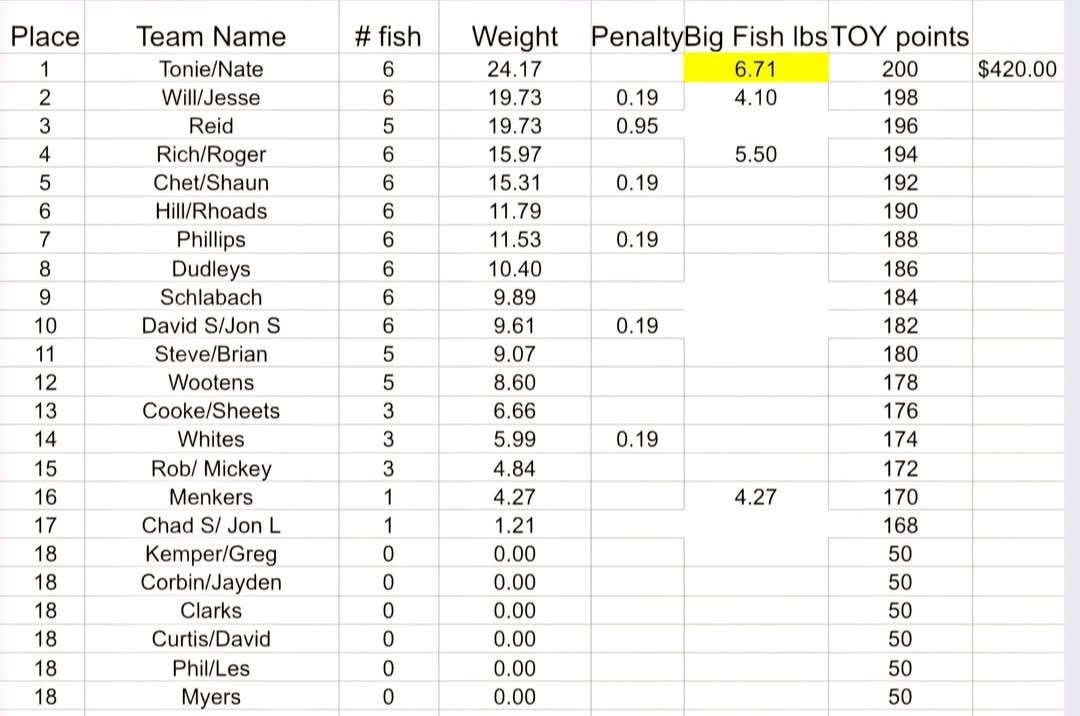Click the Myers team name cell

(211, 697)
